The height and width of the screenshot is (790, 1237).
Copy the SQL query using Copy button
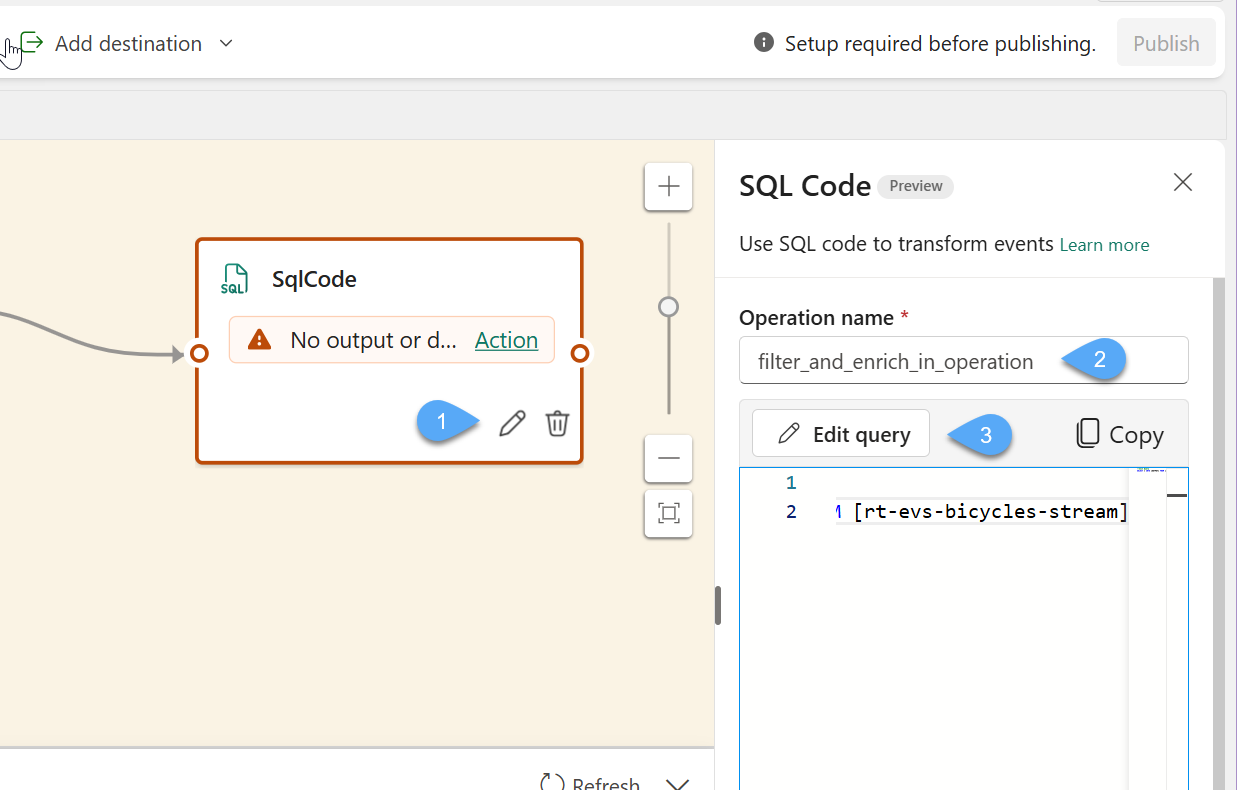tap(1119, 434)
